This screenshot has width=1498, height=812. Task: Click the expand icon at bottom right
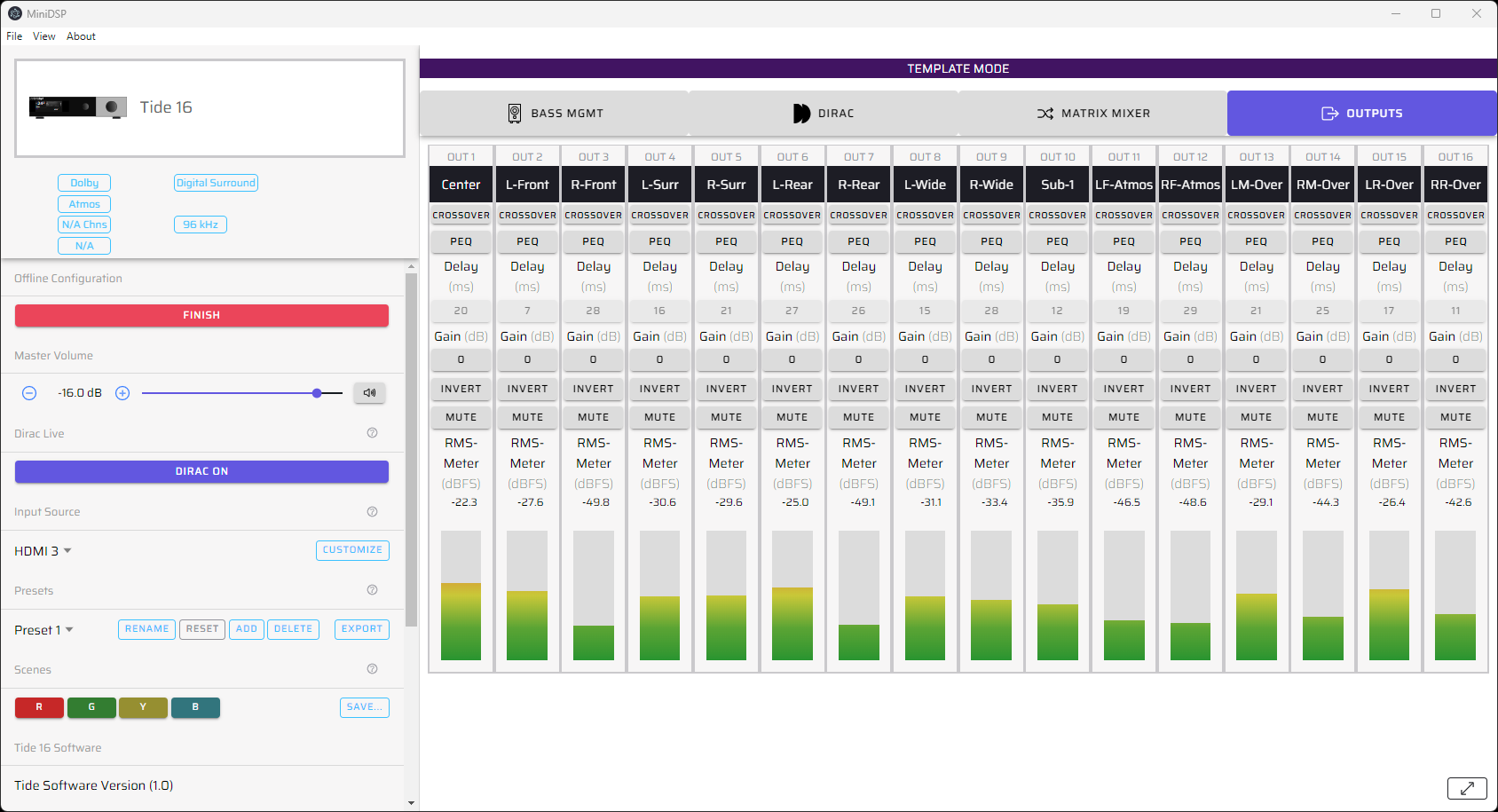point(1469,788)
